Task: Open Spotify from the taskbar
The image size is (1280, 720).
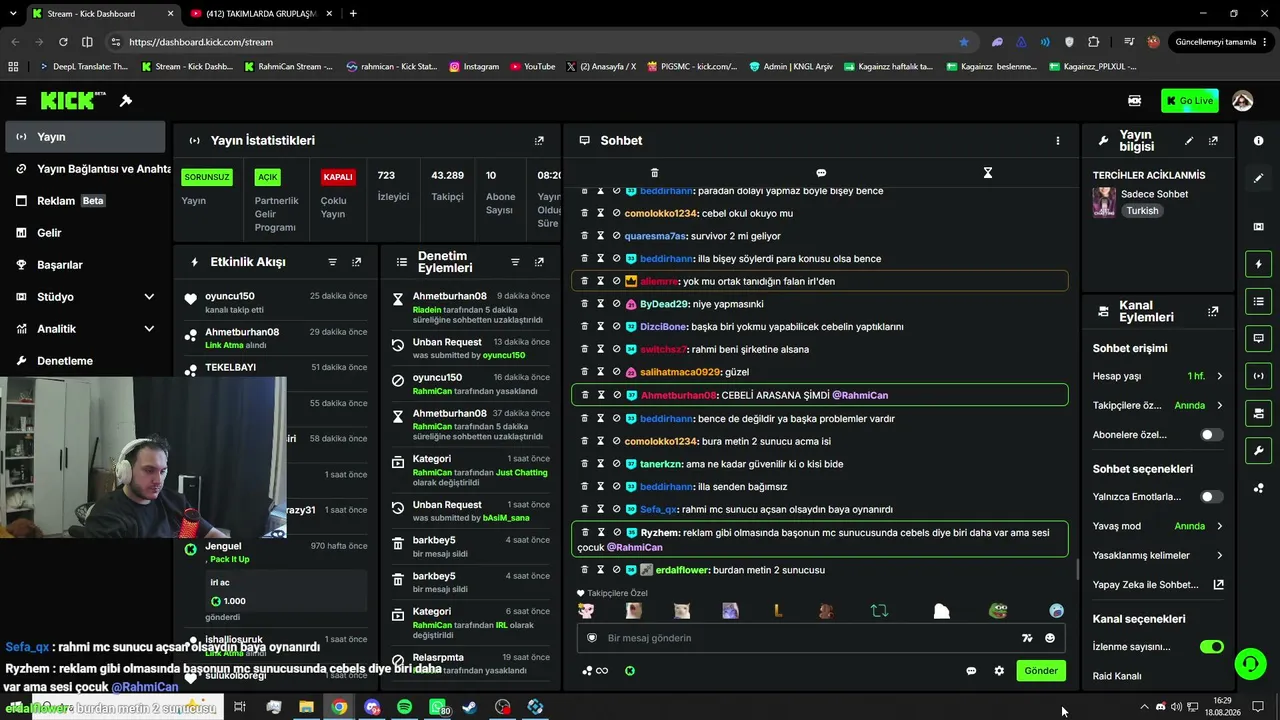Action: pyautogui.click(x=404, y=707)
